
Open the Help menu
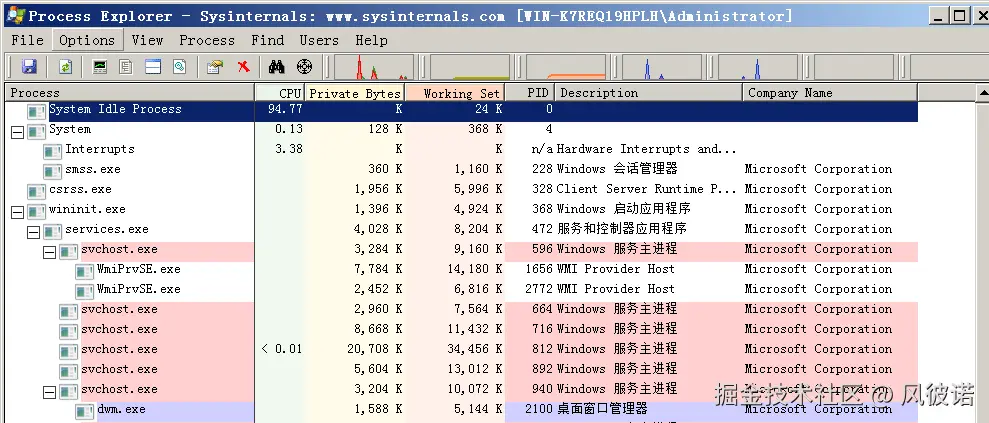pos(372,40)
